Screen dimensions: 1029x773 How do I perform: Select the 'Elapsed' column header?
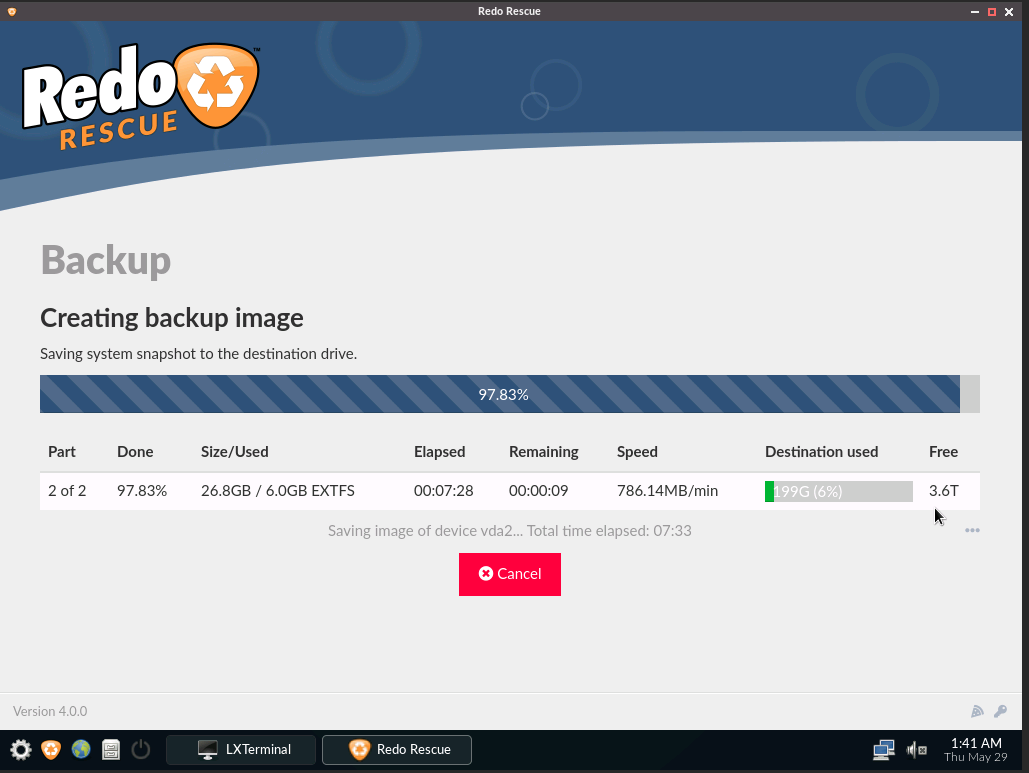tap(439, 451)
